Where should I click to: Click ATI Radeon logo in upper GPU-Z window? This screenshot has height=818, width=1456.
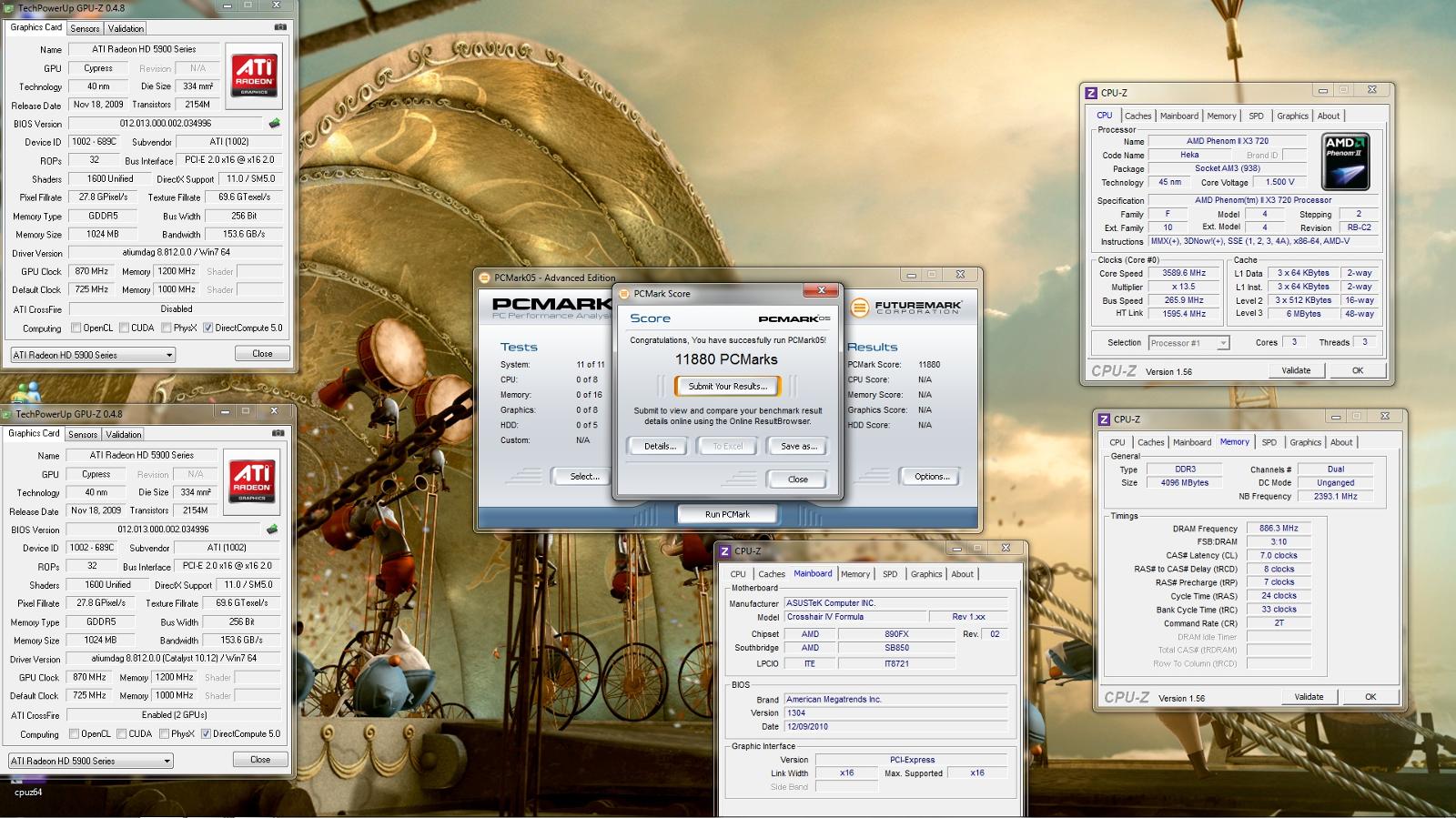coord(254,74)
